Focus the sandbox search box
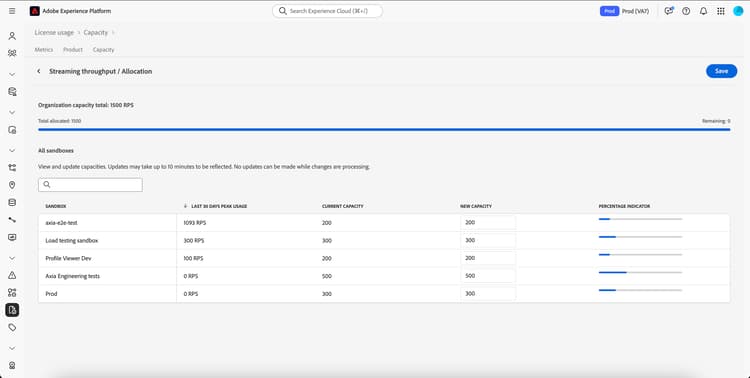The width and height of the screenshot is (750, 378). pos(90,185)
